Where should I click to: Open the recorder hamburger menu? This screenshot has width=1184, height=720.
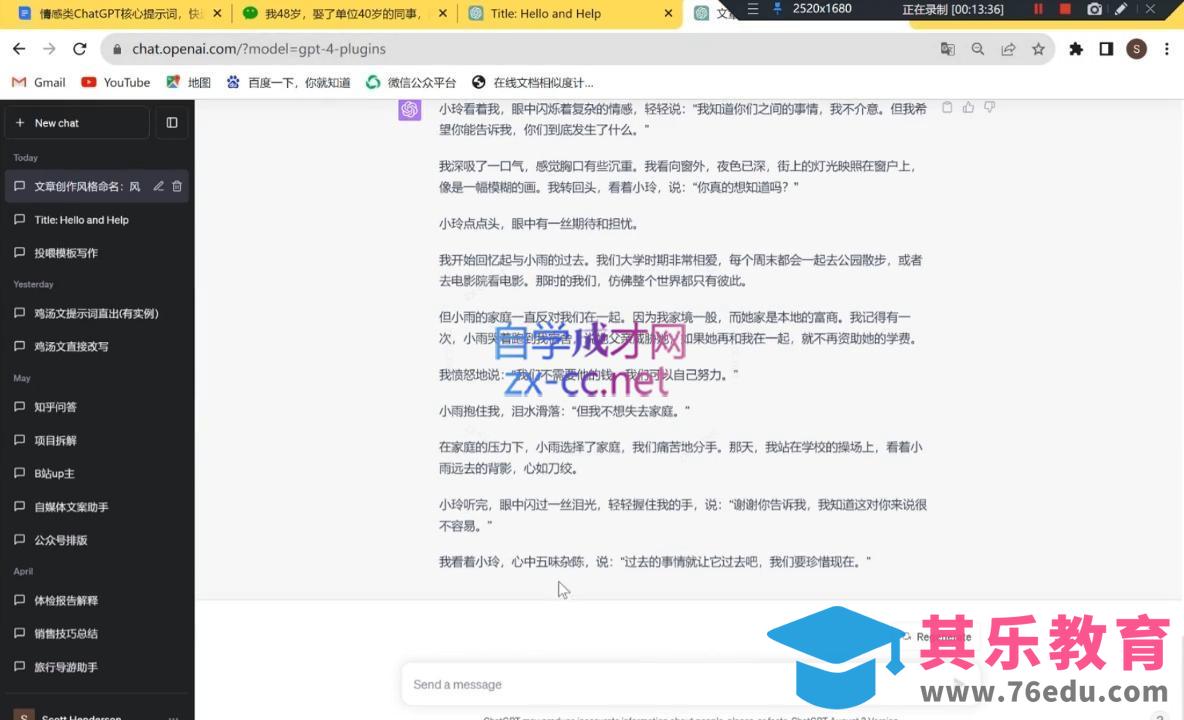(753, 9)
